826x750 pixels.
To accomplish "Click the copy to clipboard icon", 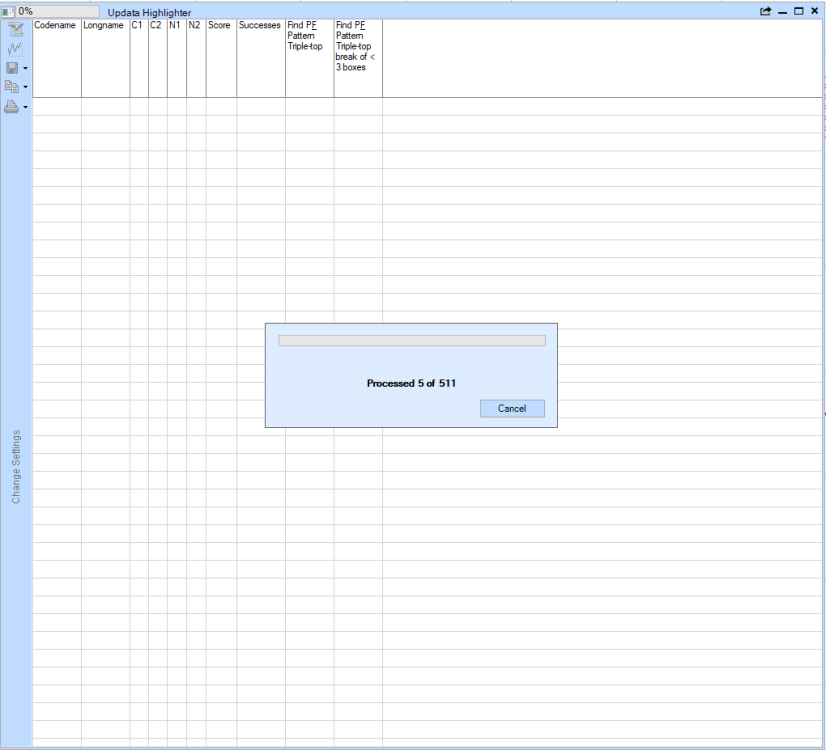I will click(11, 86).
